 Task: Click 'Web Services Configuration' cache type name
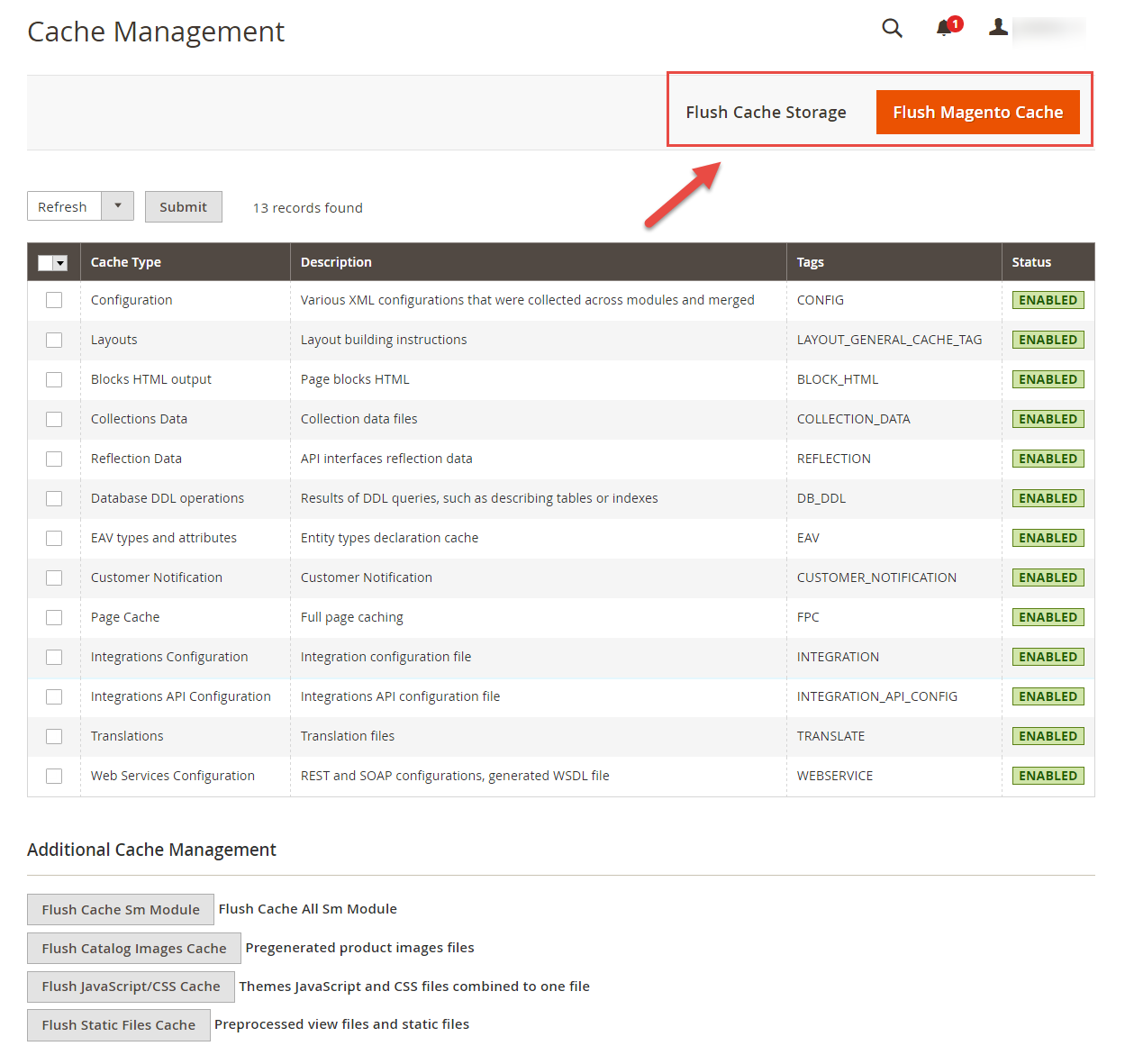(x=173, y=776)
